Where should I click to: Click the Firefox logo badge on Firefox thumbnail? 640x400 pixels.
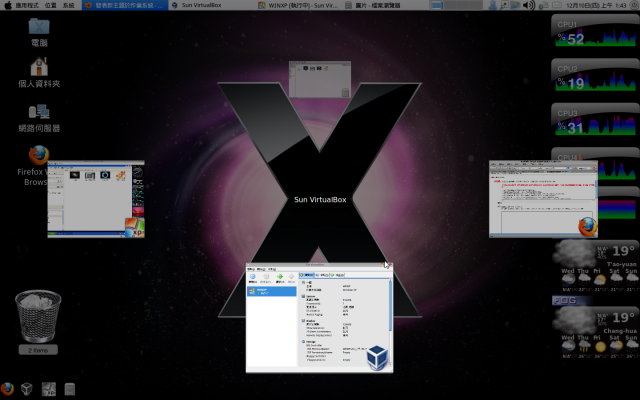[x=587, y=227]
